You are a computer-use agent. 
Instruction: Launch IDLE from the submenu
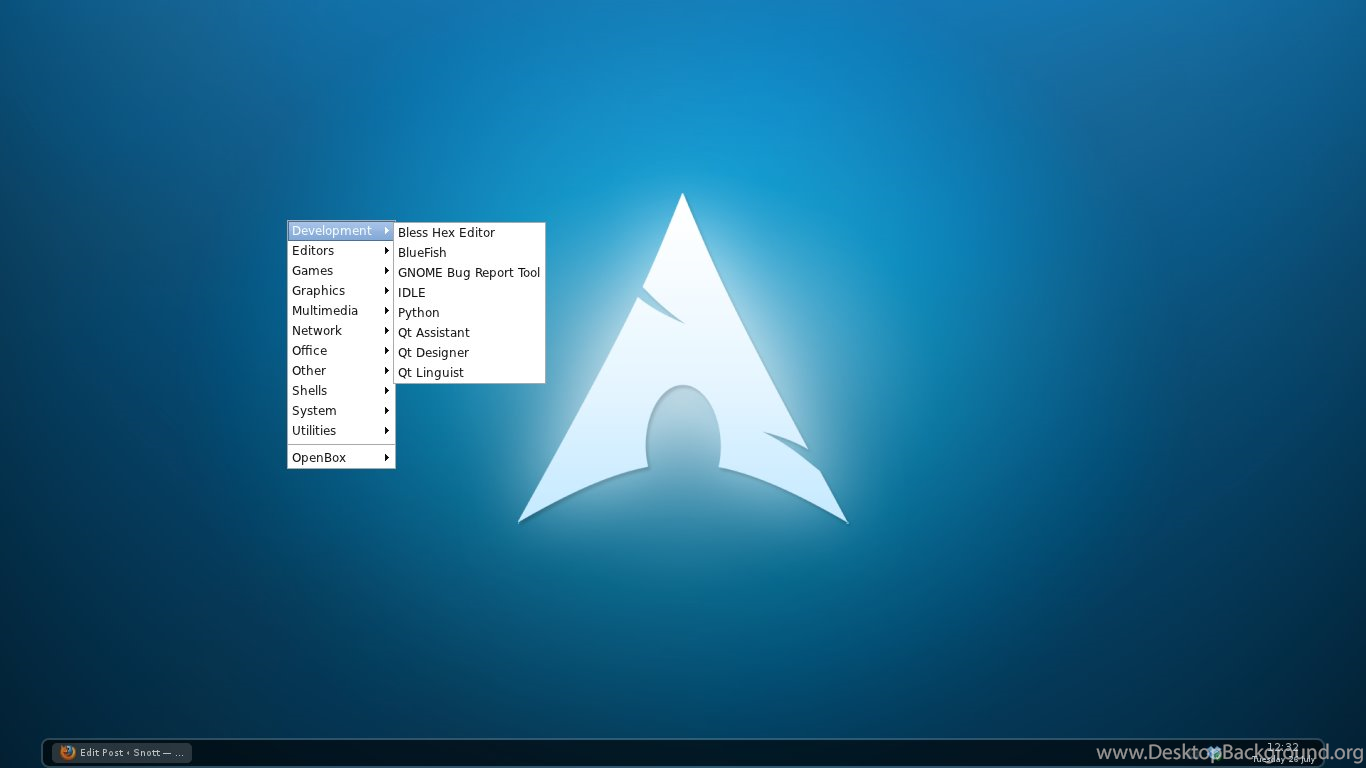412,293
